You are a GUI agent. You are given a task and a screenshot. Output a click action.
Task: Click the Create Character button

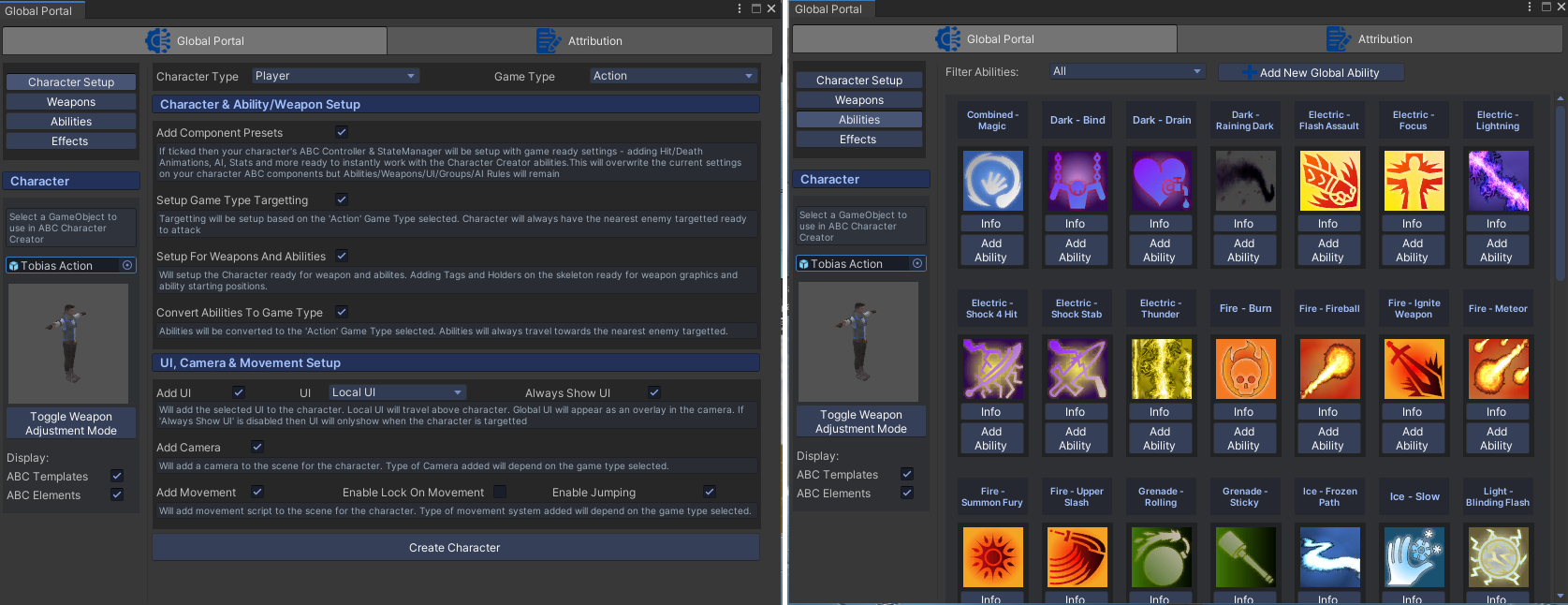point(456,548)
